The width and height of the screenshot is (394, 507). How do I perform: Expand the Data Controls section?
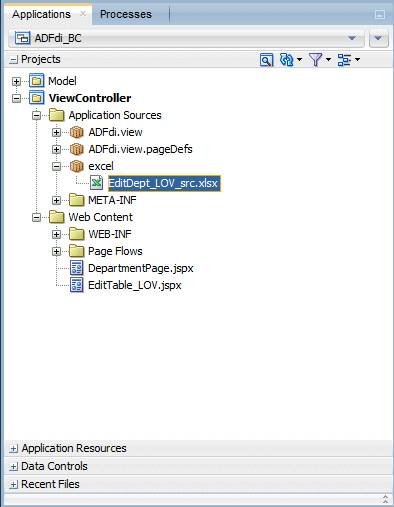(13, 467)
